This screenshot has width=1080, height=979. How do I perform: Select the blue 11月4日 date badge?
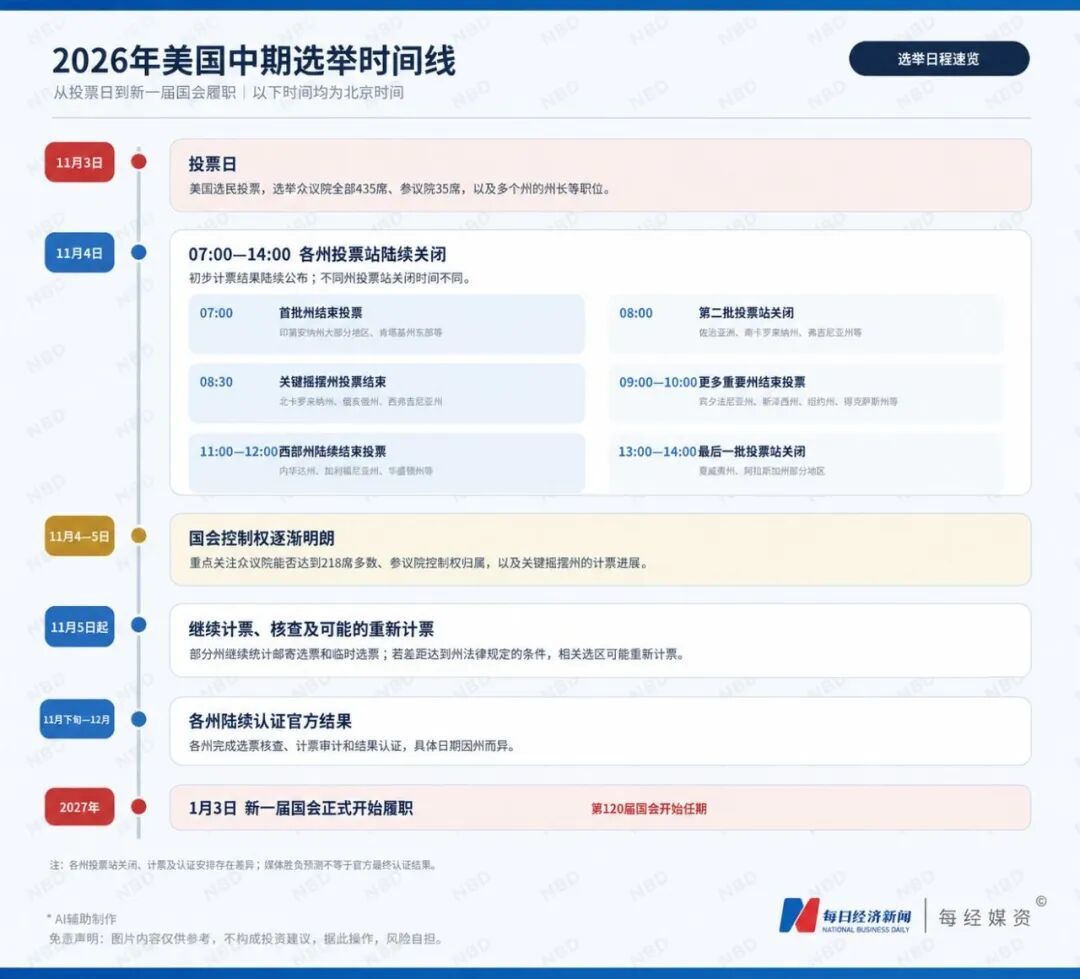click(79, 253)
